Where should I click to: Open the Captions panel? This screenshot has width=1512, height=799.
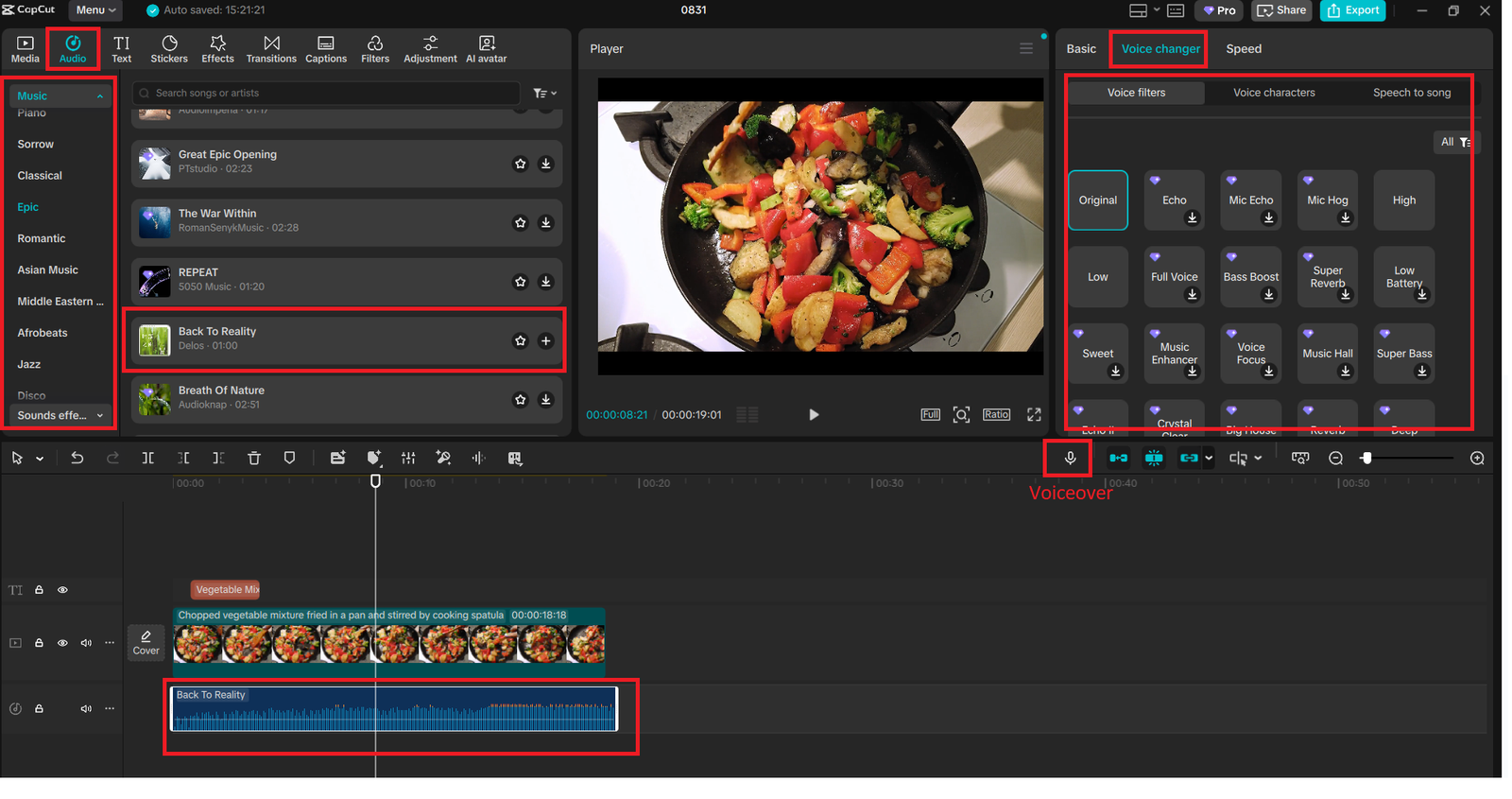click(326, 49)
